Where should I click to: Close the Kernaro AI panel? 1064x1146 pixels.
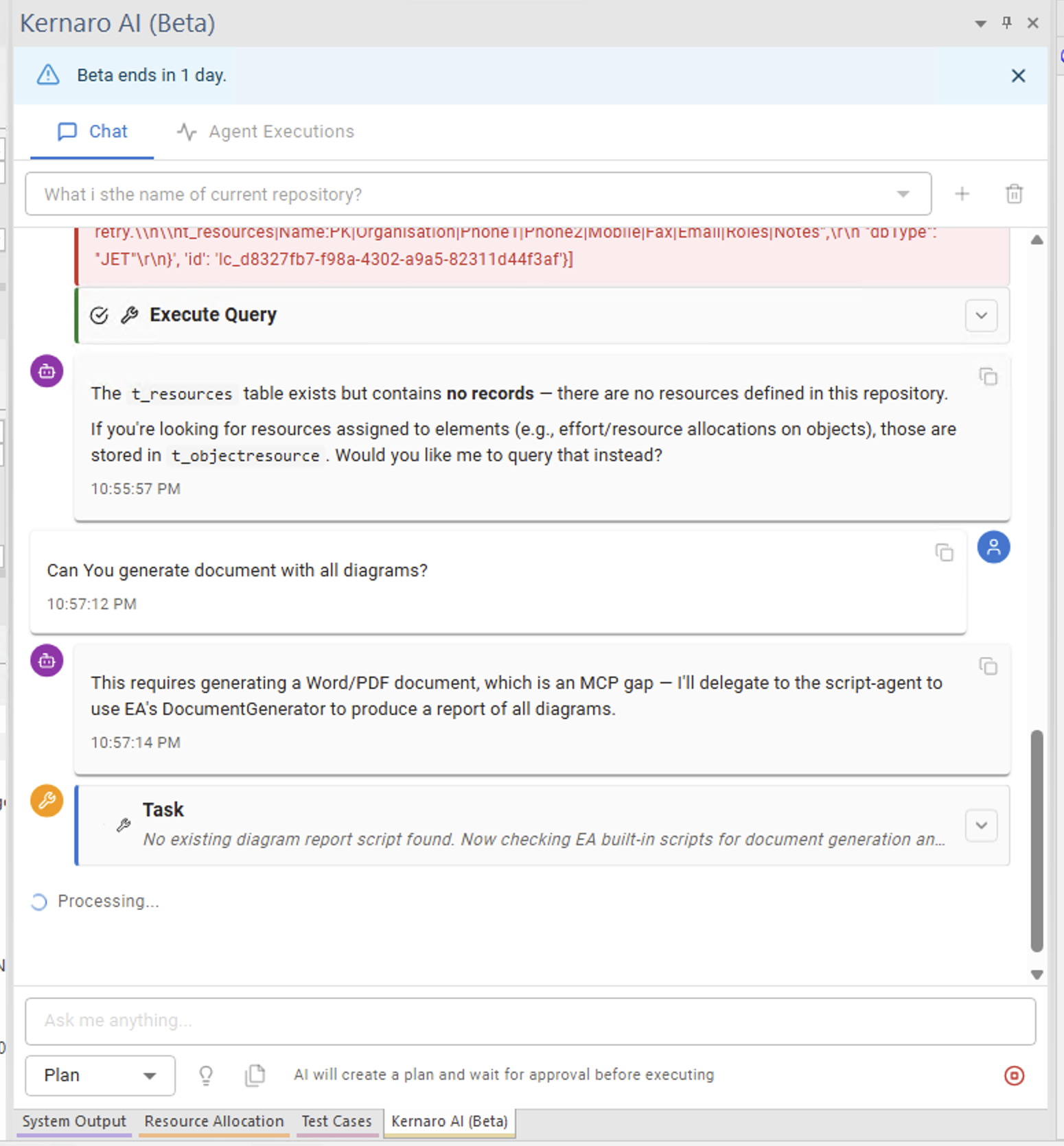point(1032,23)
